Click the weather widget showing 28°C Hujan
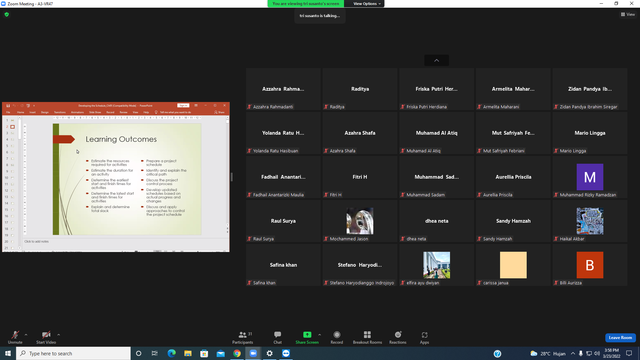640x360 pixels. pos(548,353)
